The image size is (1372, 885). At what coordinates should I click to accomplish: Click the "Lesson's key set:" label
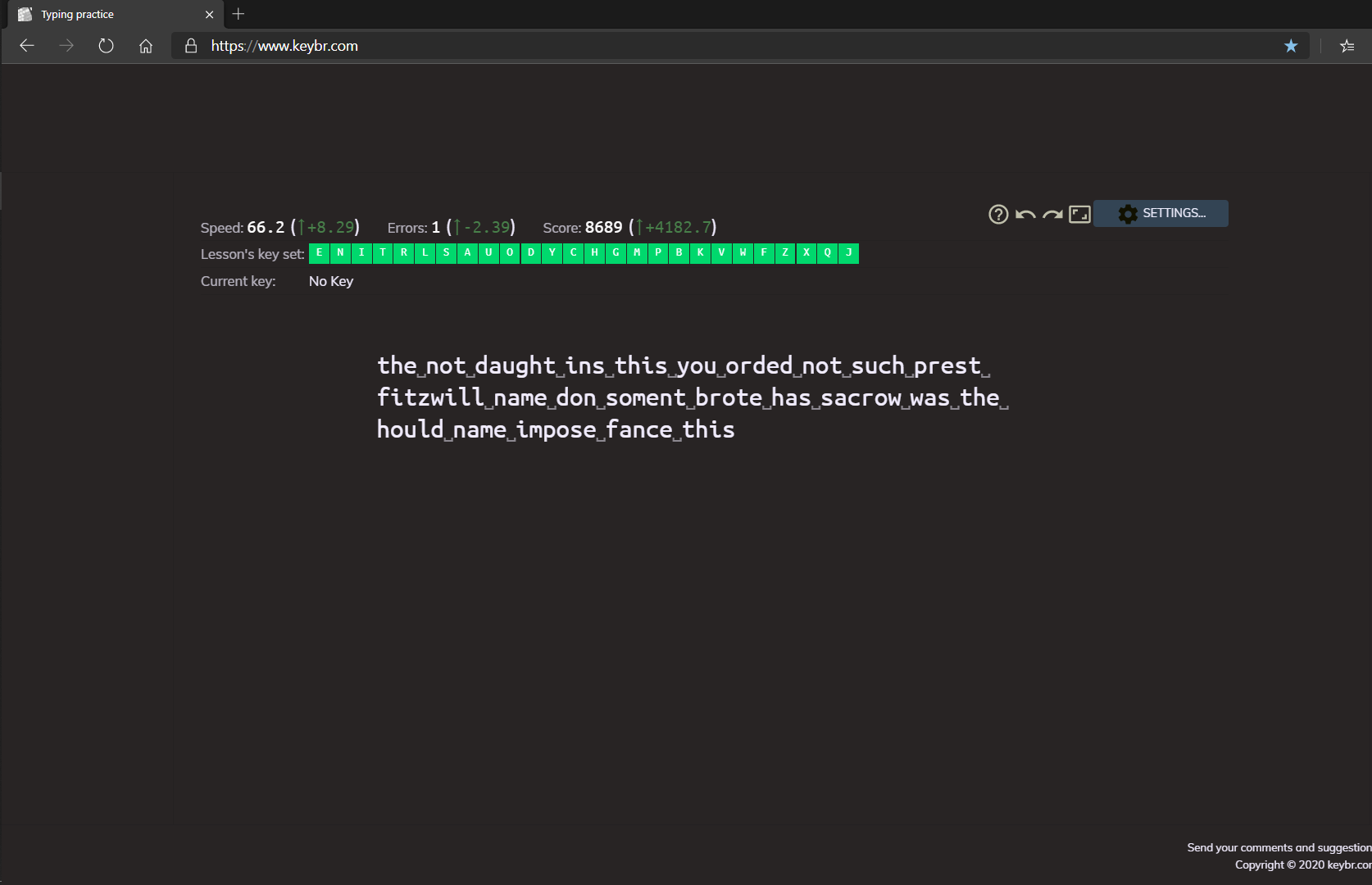[x=252, y=254]
